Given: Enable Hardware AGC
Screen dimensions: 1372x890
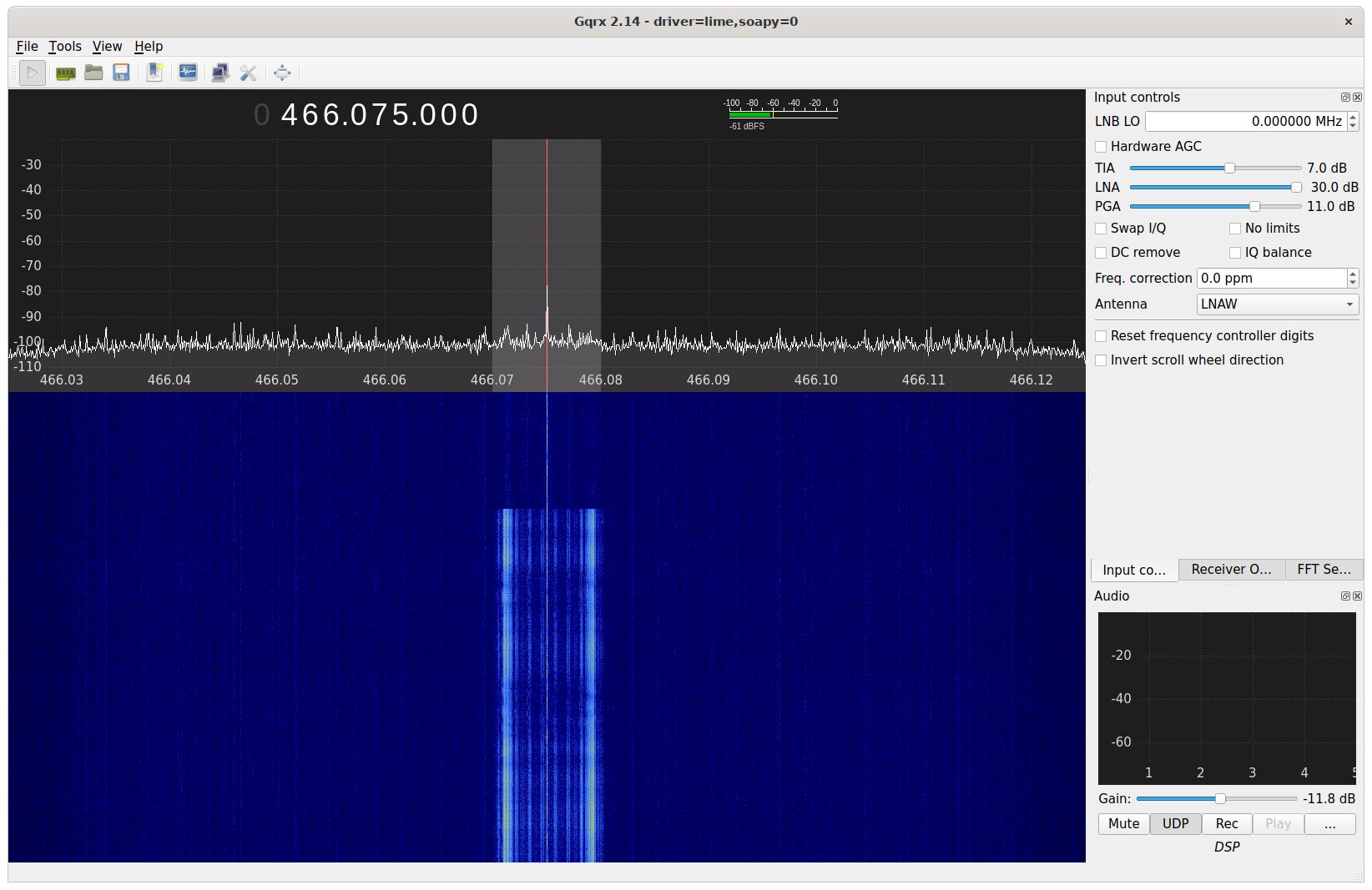Looking at the screenshot, I should click(x=1101, y=146).
